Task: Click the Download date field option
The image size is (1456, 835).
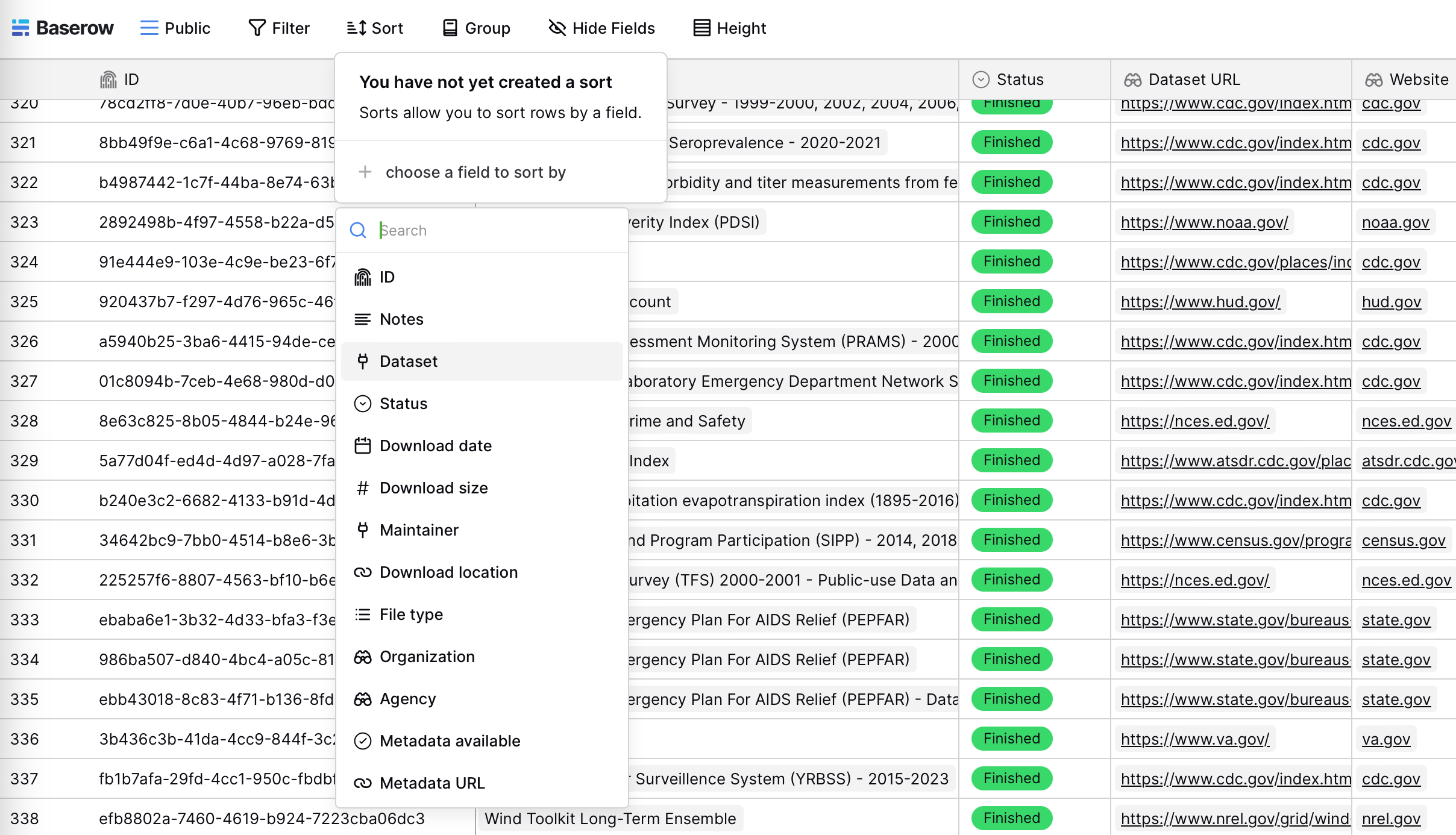Action: point(435,445)
